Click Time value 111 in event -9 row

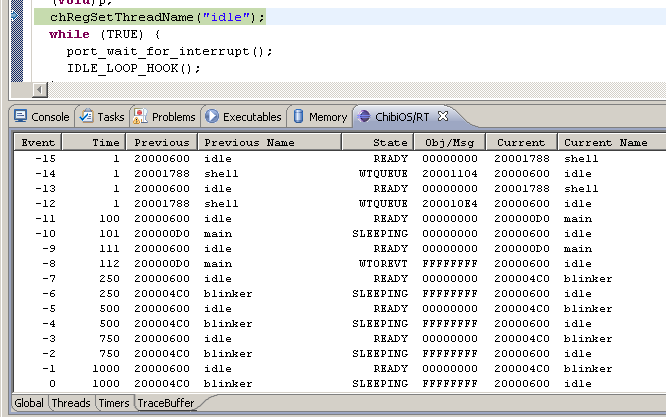(109, 248)
